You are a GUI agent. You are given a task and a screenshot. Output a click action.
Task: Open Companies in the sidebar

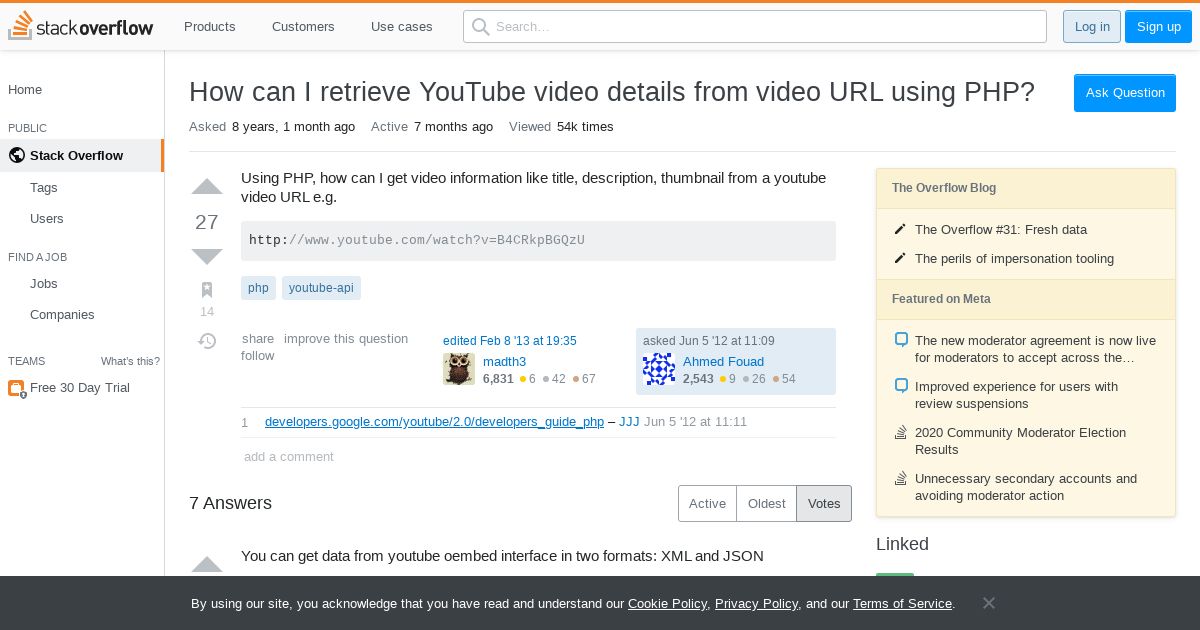pyautogui.click(x=62, y=314)
